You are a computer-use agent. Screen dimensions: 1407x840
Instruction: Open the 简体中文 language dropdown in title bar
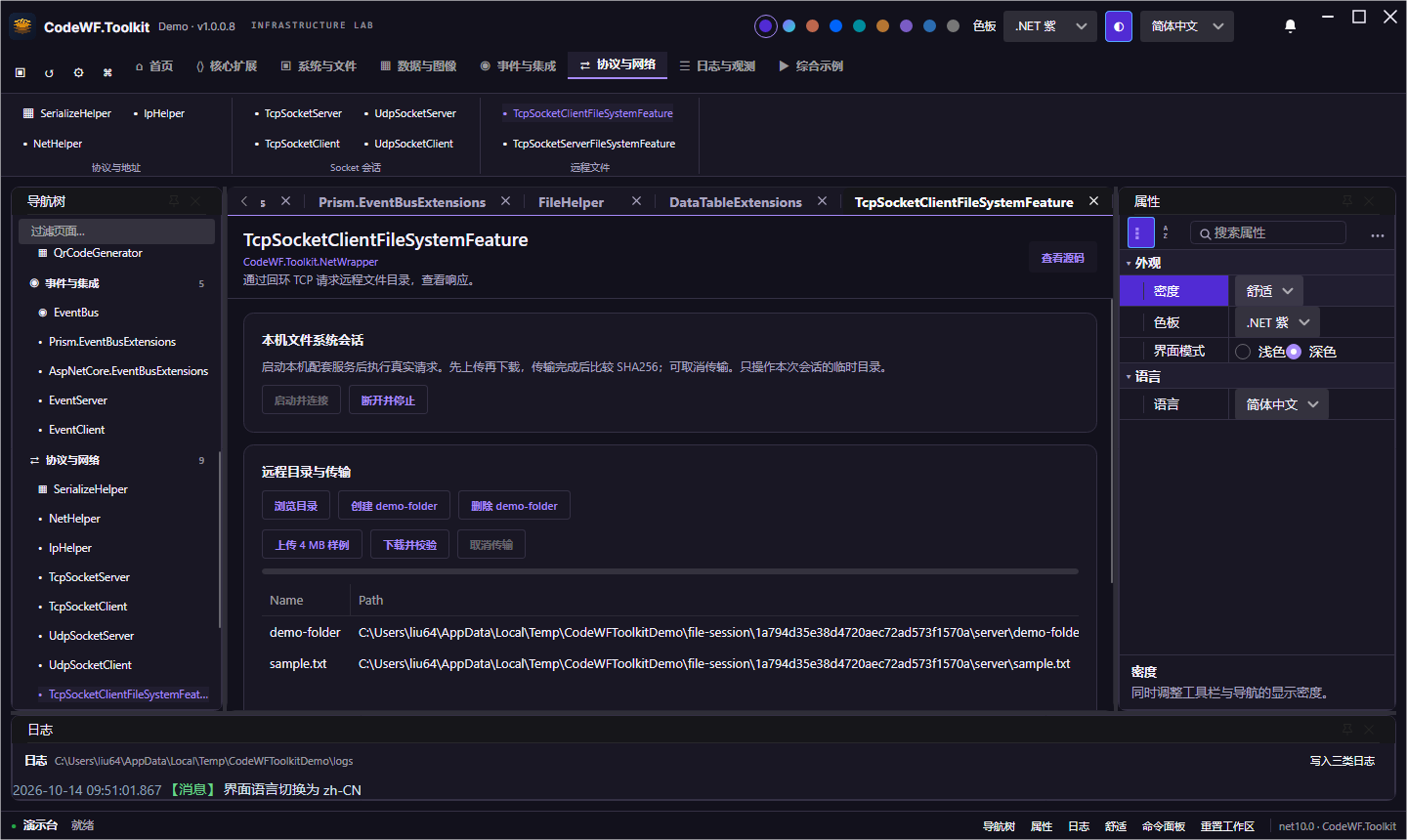click(x=1187, y=26)
